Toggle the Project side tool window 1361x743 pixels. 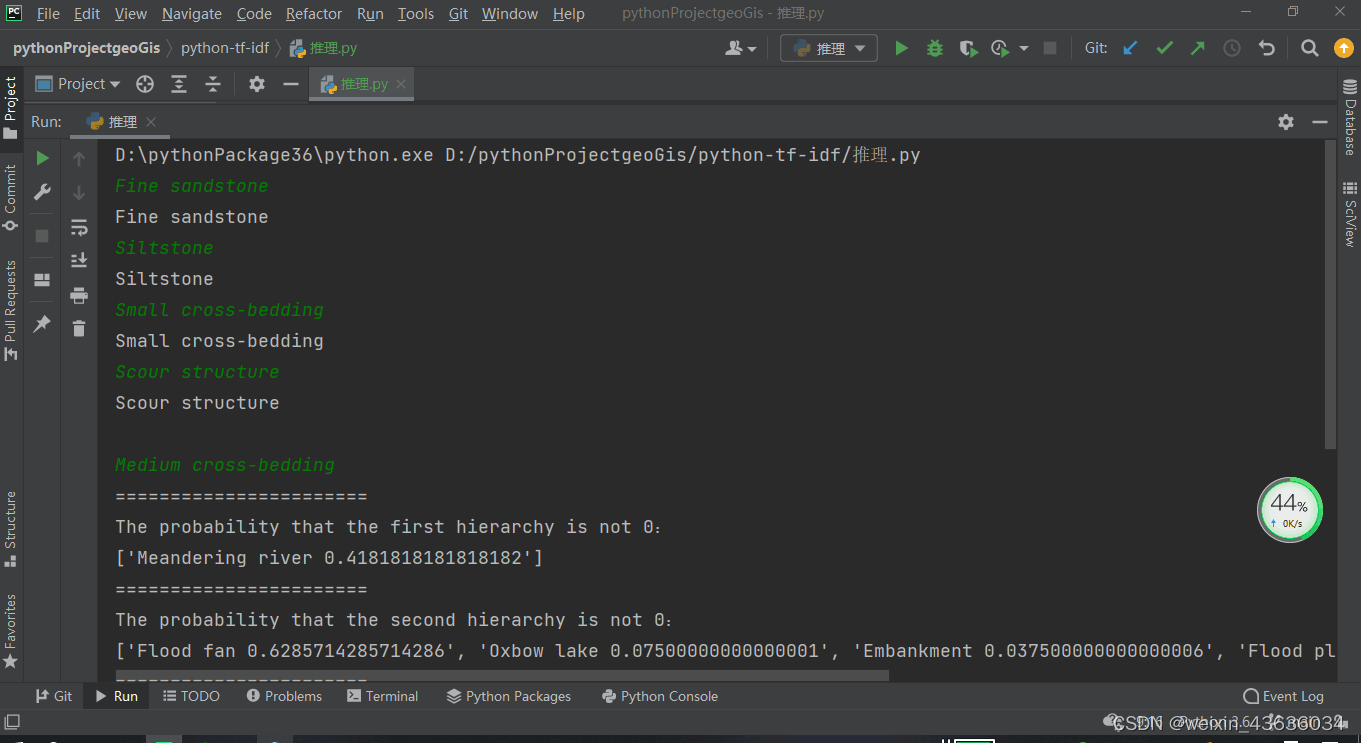point(11,107)
